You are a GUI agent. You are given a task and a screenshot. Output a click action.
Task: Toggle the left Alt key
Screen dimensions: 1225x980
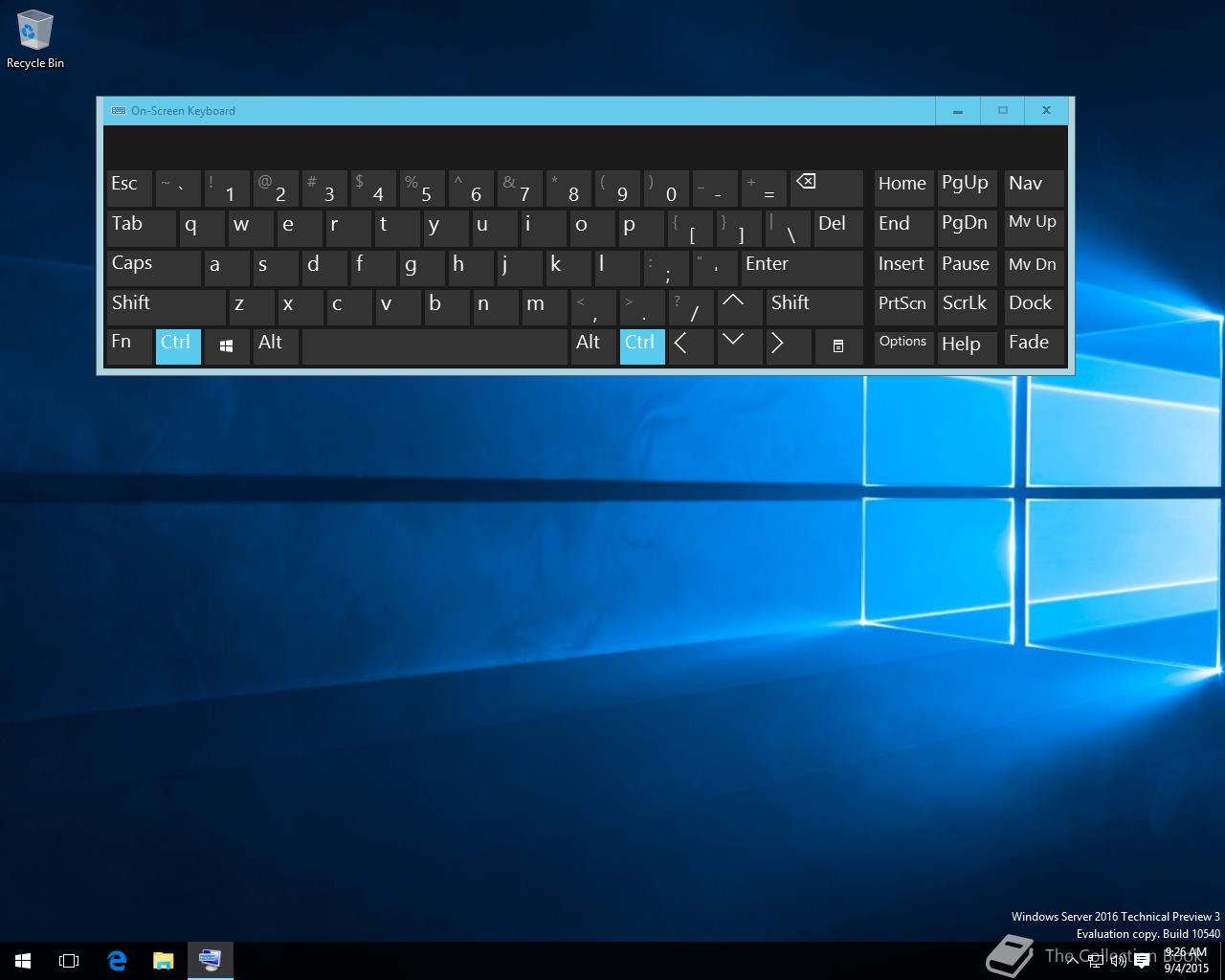pos(276,346)
